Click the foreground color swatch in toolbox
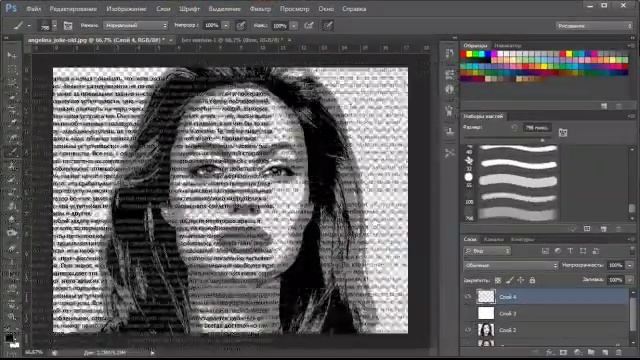640x360 pixels. pos(9,338)
